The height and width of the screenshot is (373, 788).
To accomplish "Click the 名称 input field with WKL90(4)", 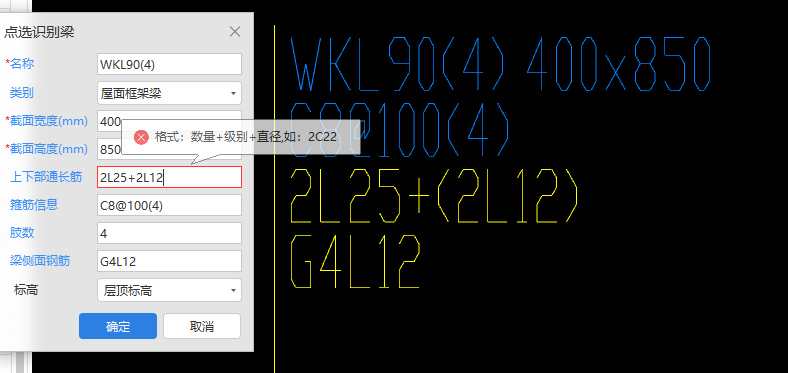I will point(169,64).
